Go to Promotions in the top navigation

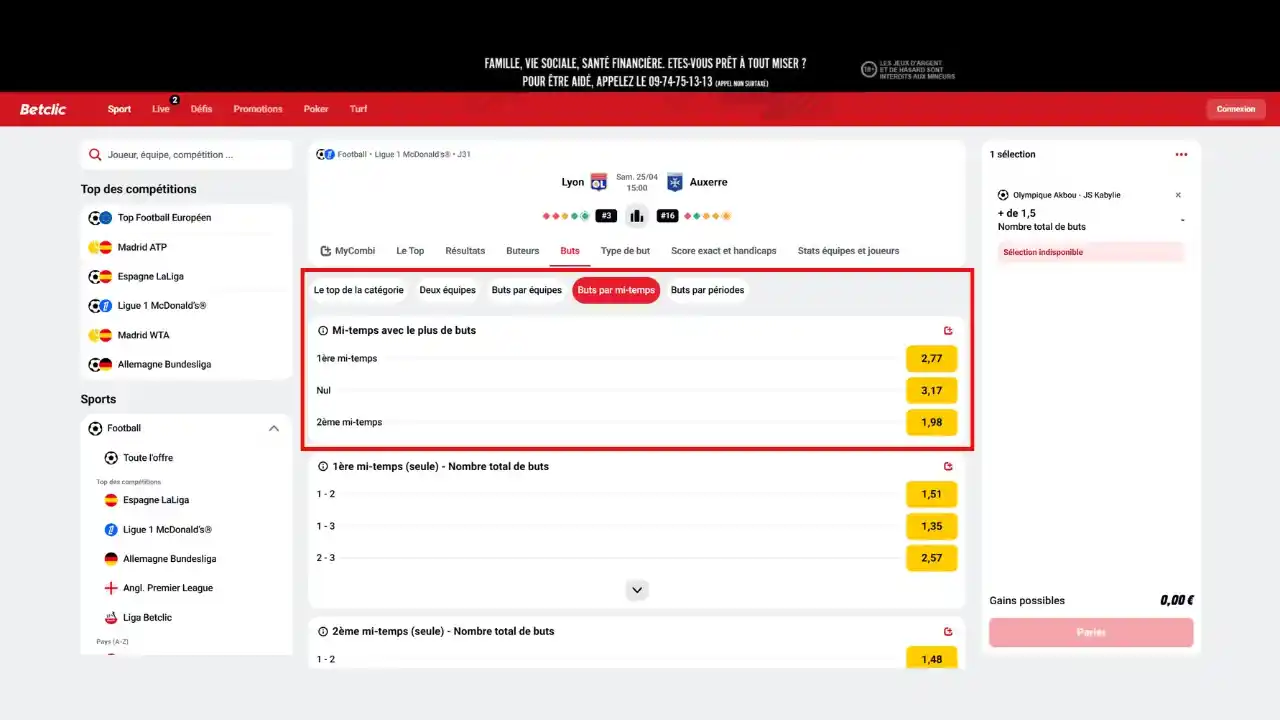[258, 109]
